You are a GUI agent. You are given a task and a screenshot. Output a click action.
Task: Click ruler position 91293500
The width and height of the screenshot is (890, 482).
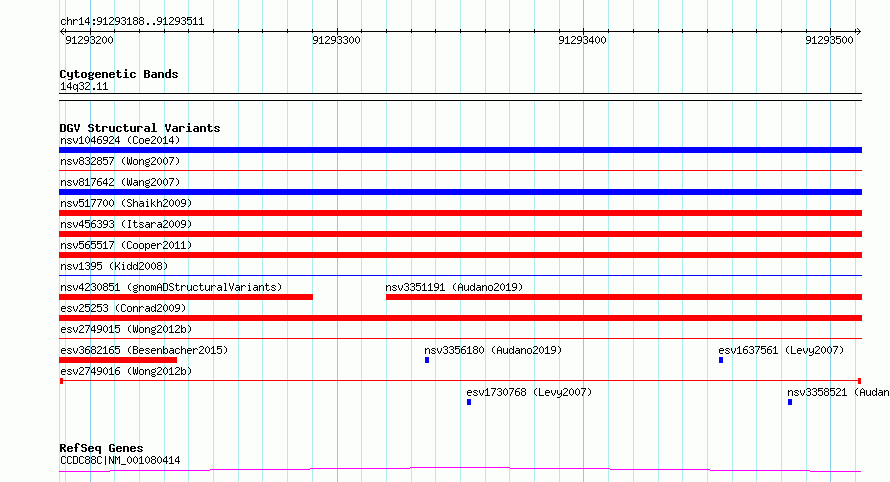tap(829, 40)
